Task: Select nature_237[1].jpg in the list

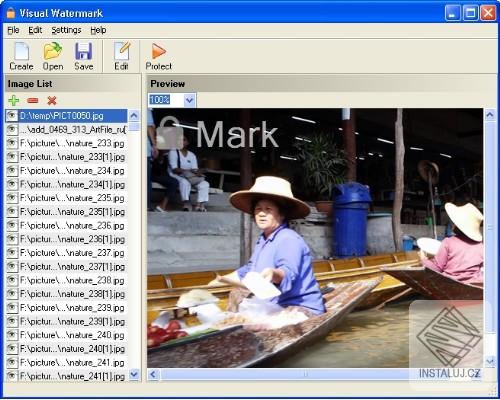Action: pos(66,267)
